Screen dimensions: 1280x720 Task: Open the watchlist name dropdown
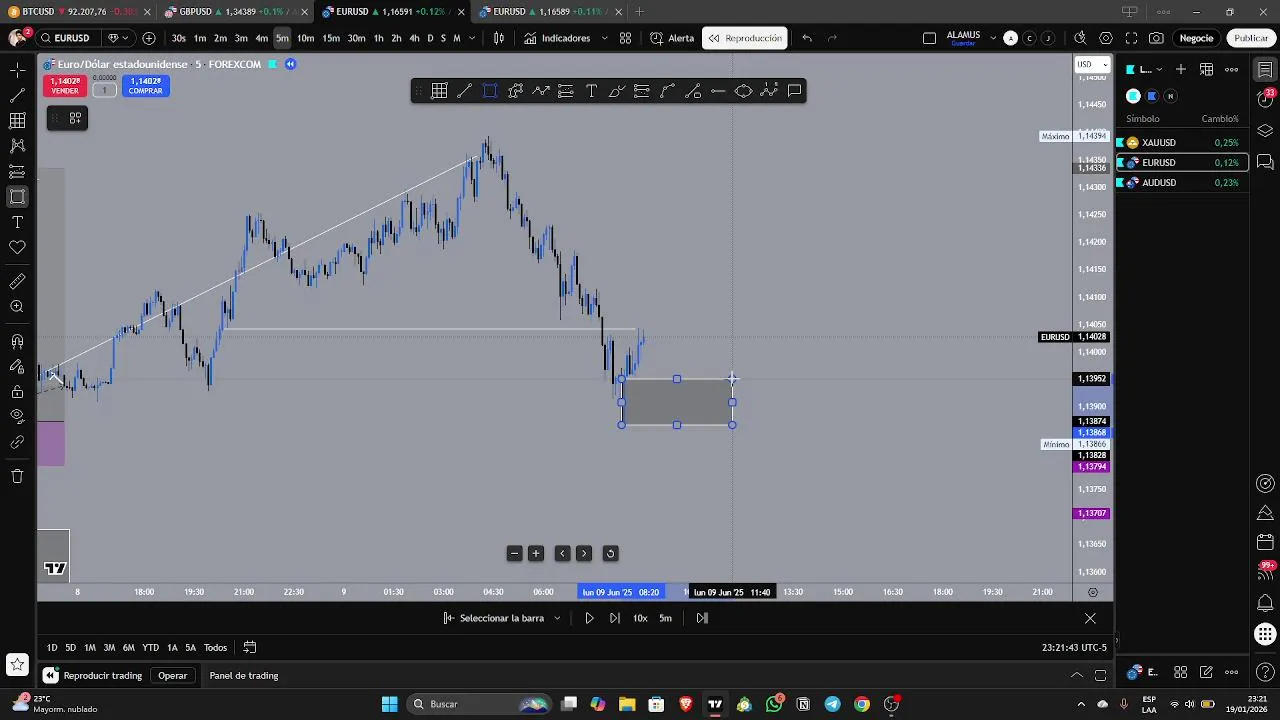[x=1145, y=70]
